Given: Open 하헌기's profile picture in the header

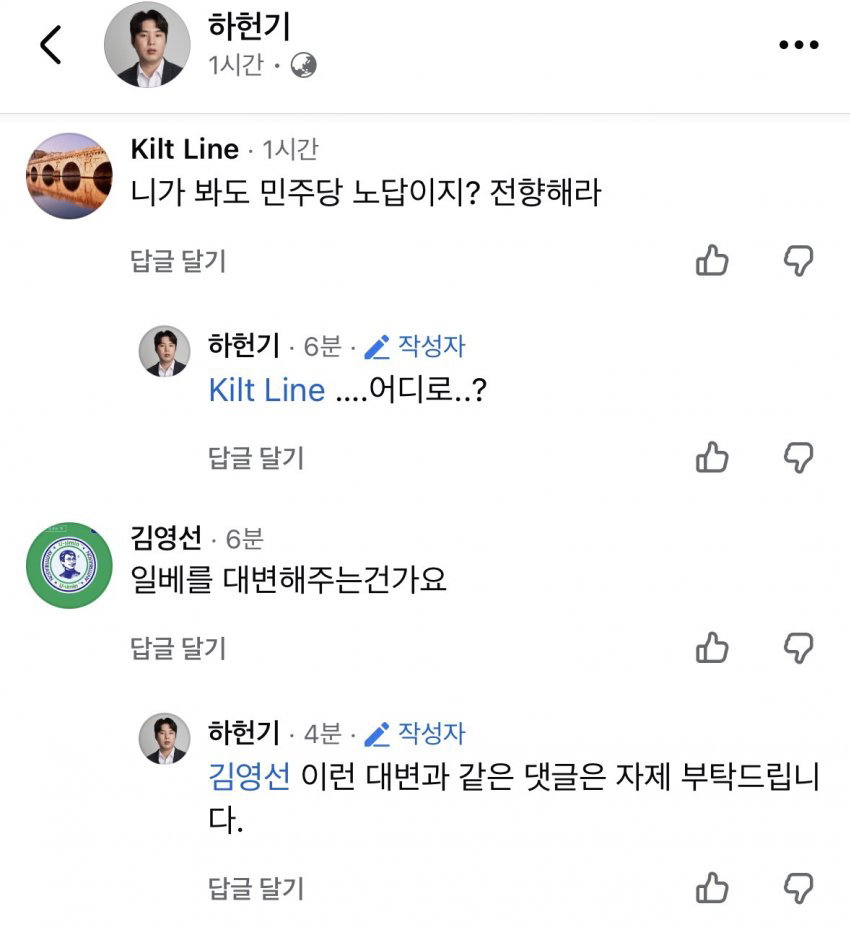Looking at the screenshot, I should tap(147, 44).
